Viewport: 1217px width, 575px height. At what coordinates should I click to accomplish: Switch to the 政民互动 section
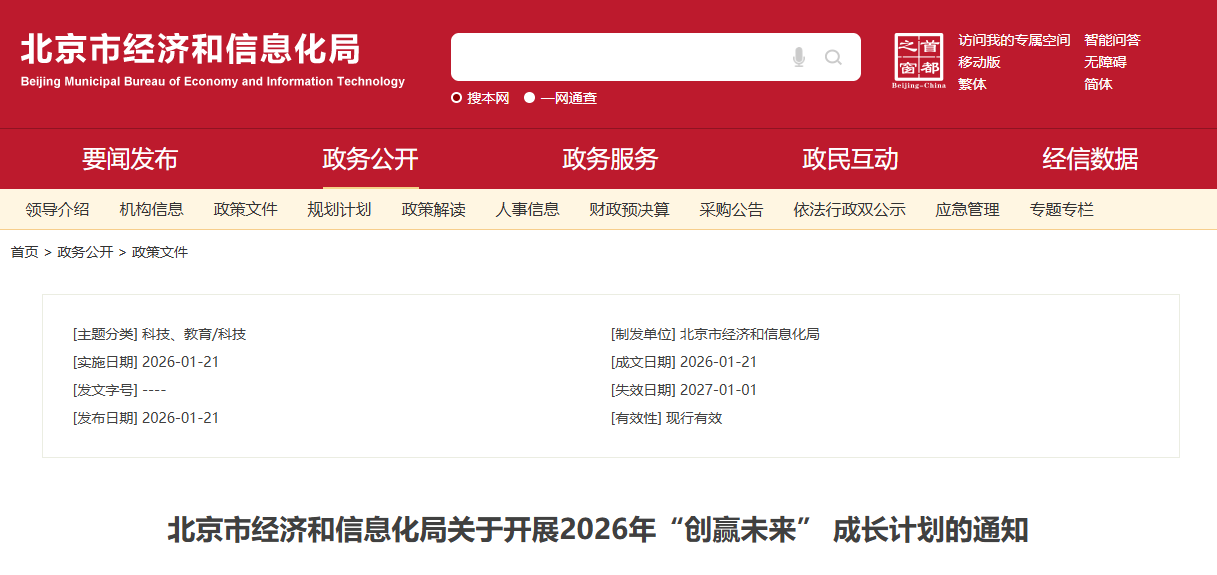[850, 159]
